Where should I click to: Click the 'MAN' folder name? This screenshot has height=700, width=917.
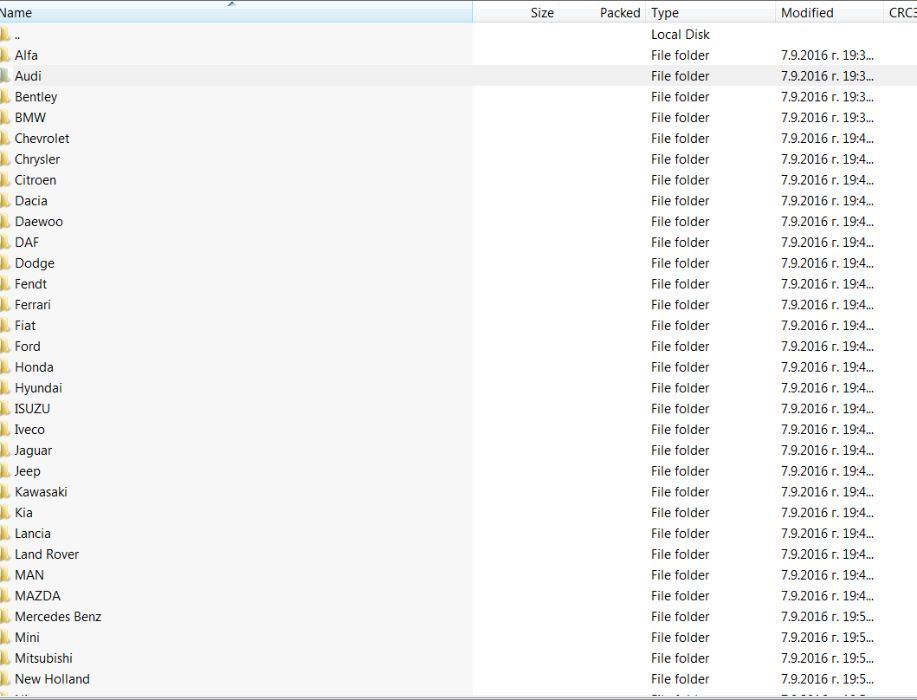29,575
